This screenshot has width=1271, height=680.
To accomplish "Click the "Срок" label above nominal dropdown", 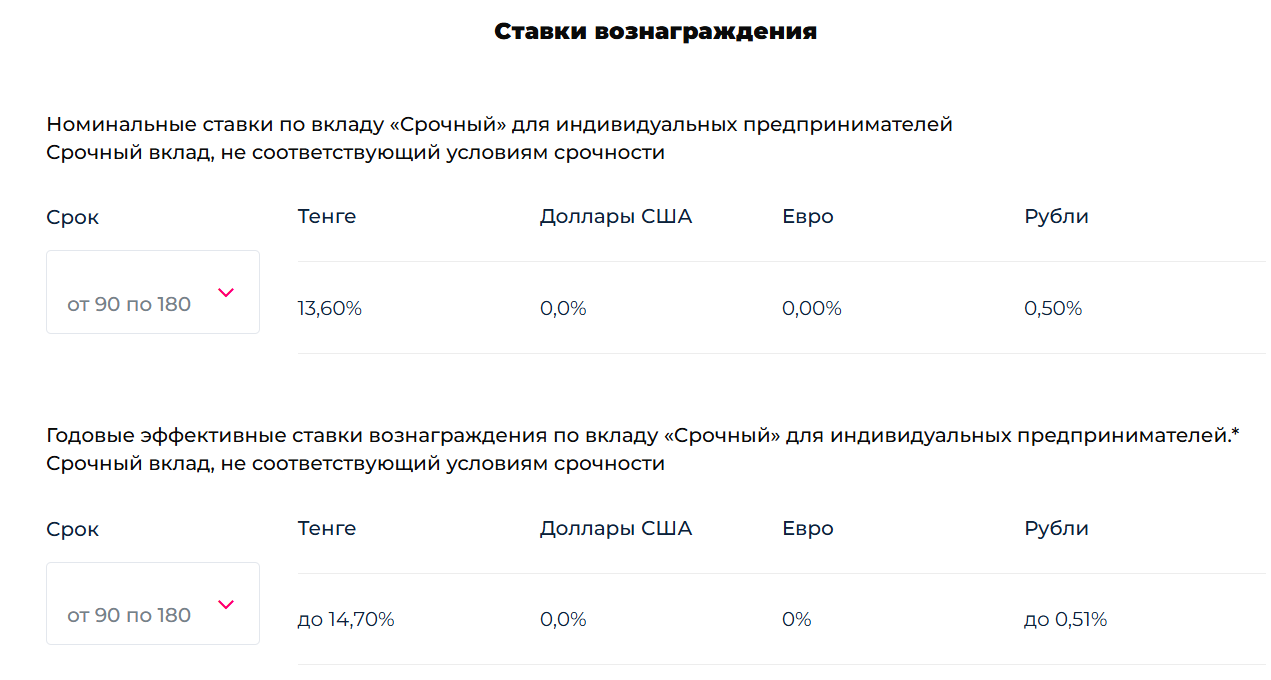I will click(x=73, y=218).
